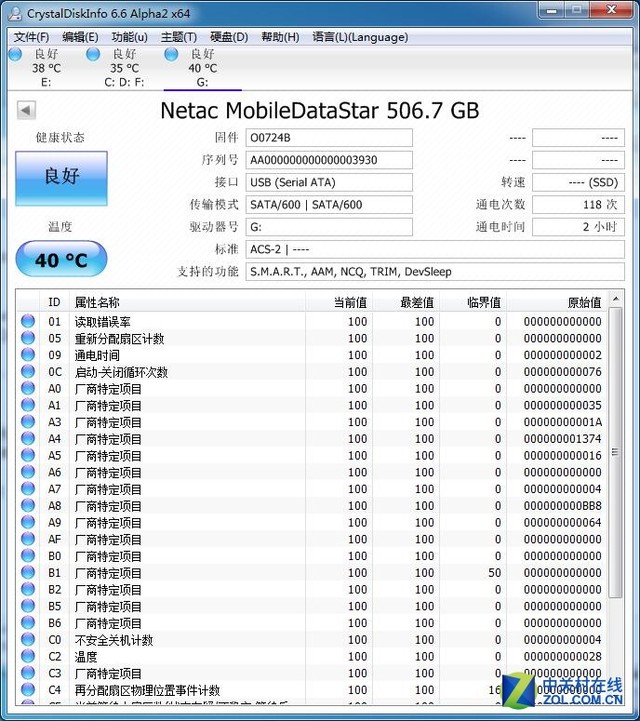Click raw value 000000000BB8 in row A8
Viewport: 640px width, 721px height.
coord(562,506)
